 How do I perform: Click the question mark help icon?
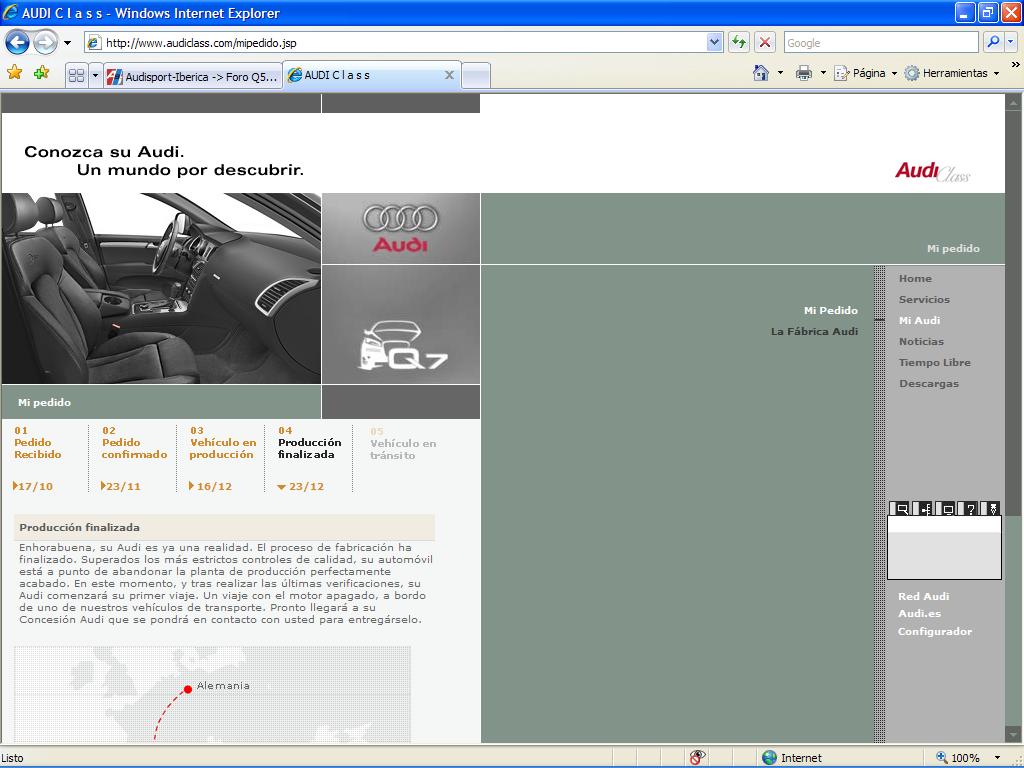click(x=971, y=509)
